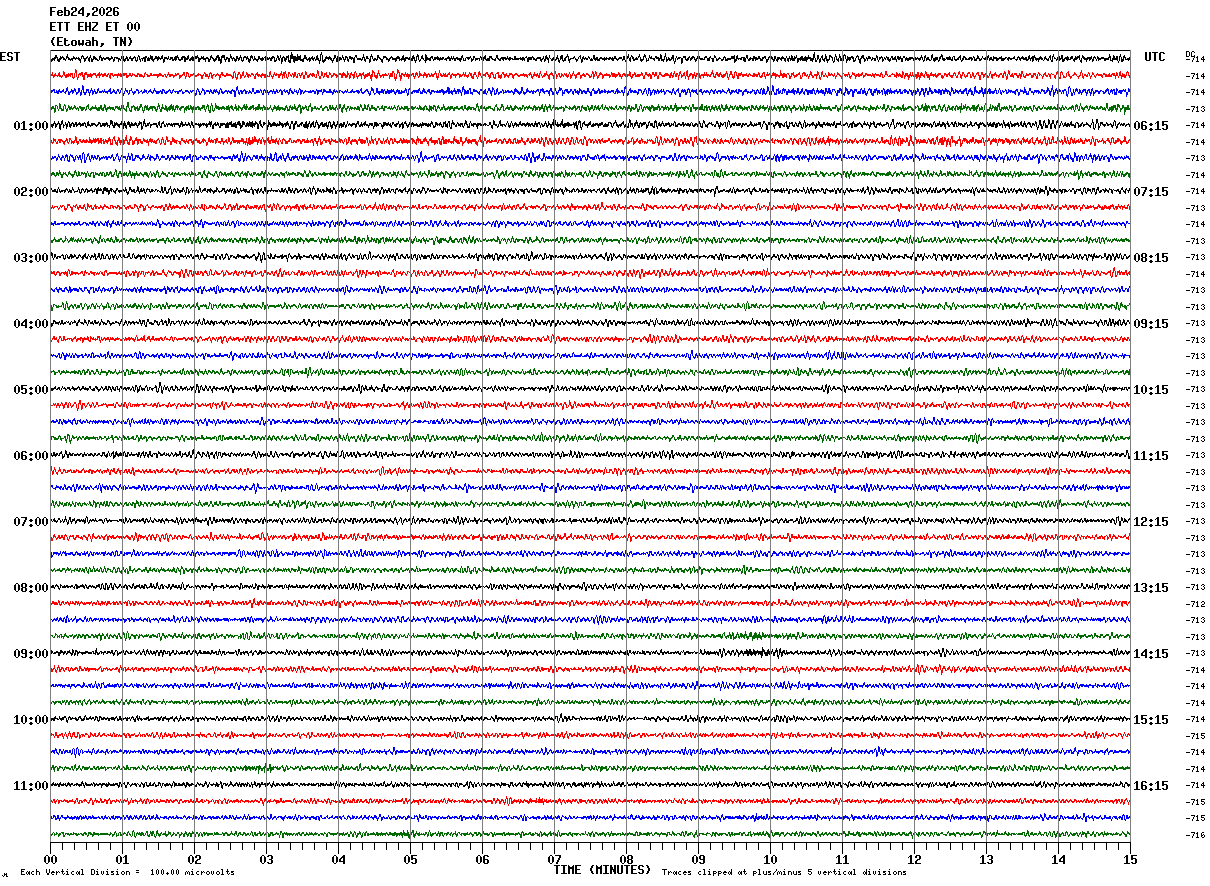Click the 01 minute tick label on the time axis

(x=122, y=859)
